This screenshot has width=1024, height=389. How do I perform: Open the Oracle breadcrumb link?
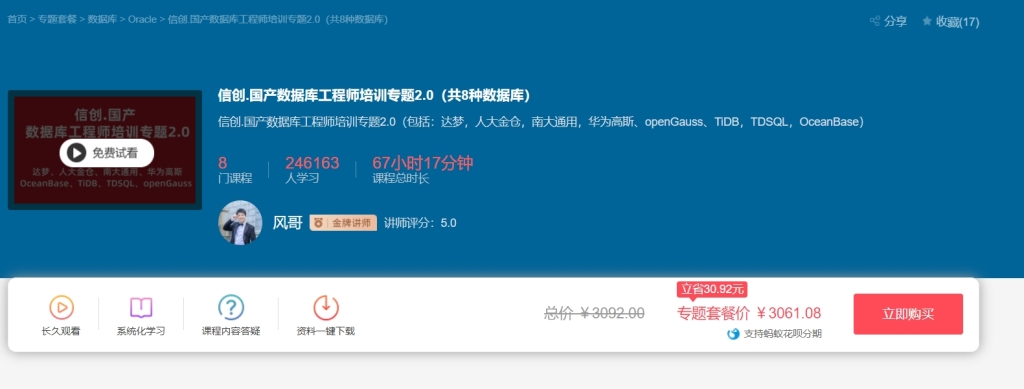click(142, 20)
